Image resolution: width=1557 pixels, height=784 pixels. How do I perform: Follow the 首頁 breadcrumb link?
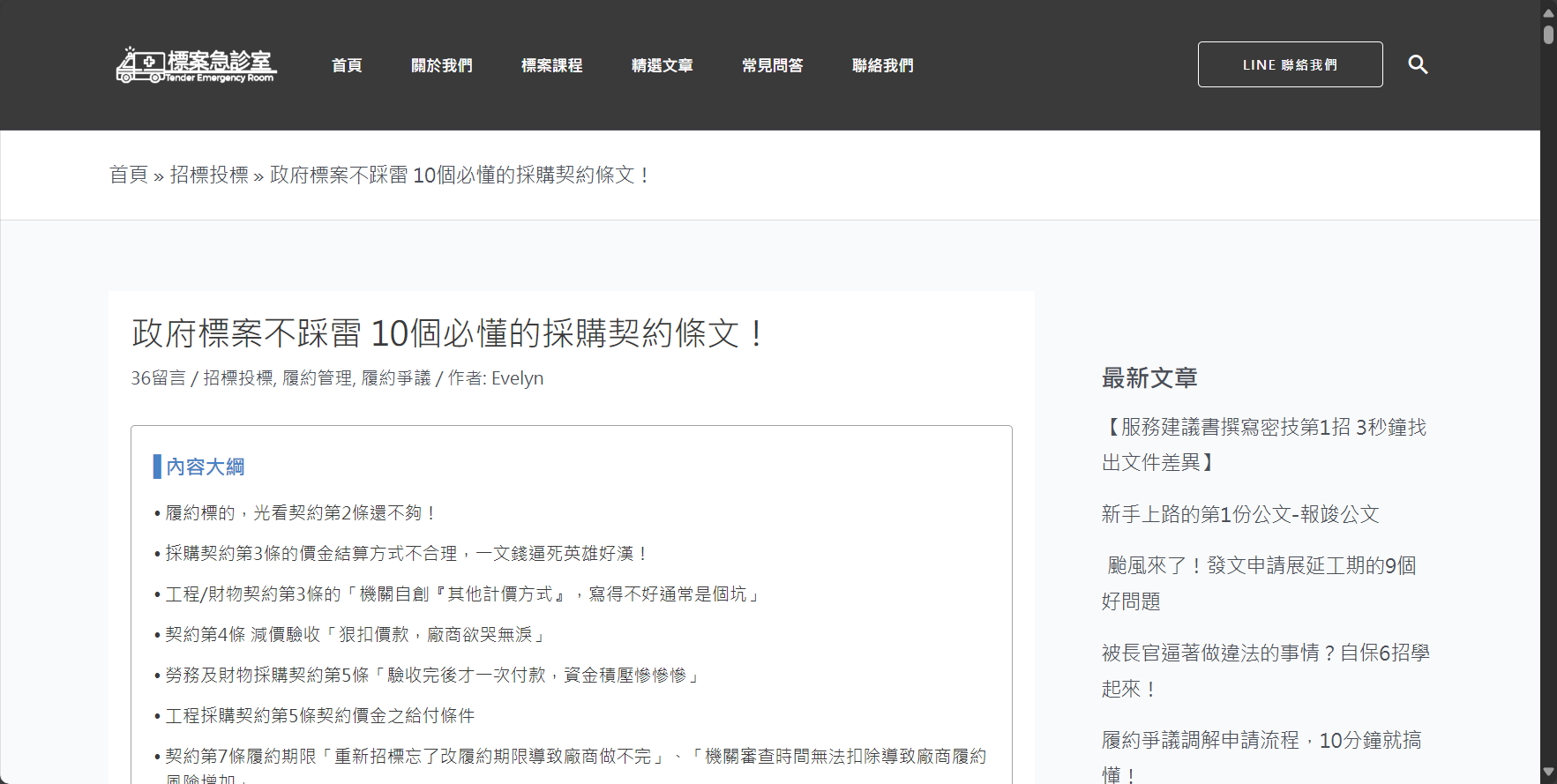click(x=129, y=175)
